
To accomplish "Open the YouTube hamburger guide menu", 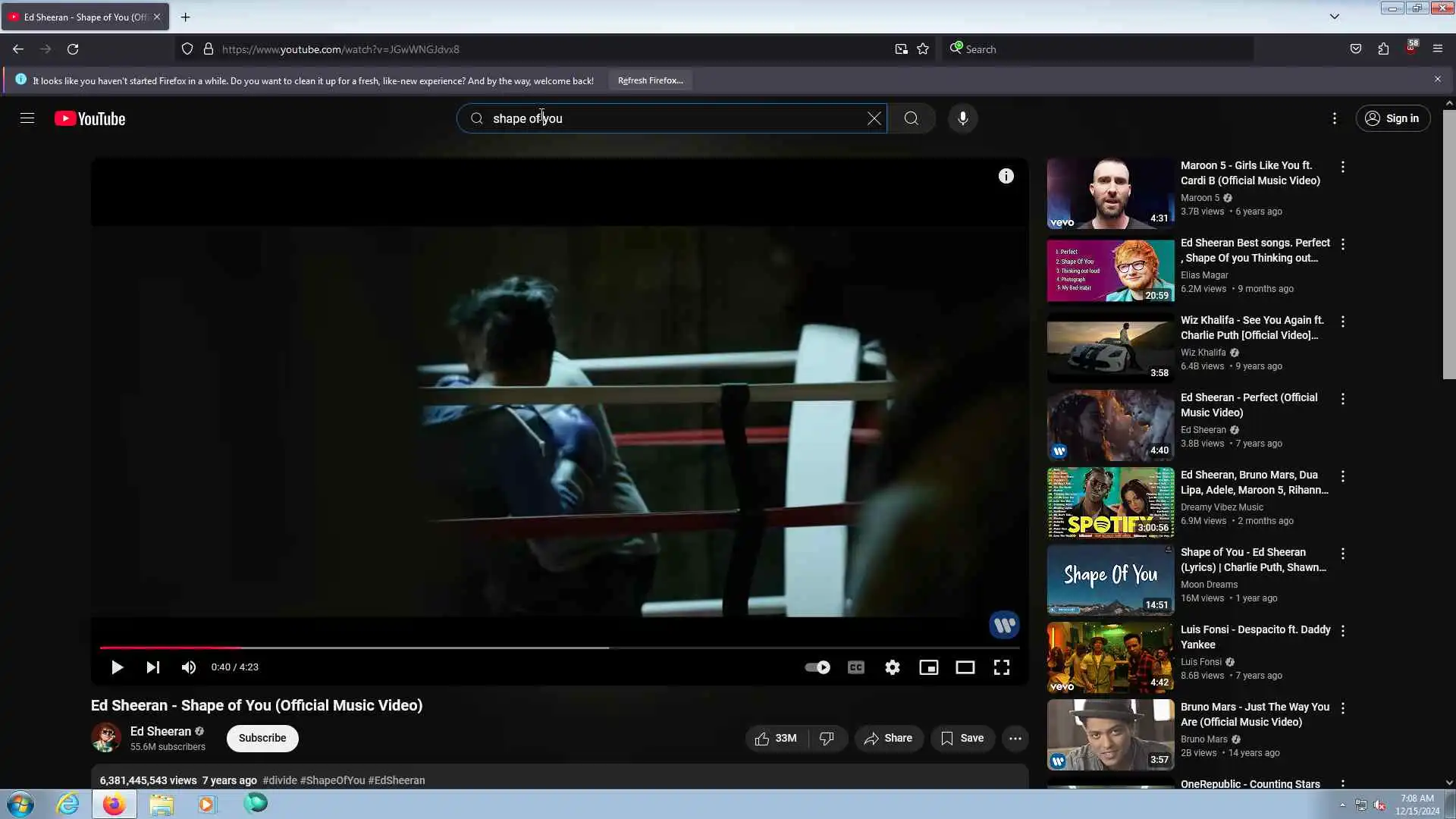I will pos(27,118).
